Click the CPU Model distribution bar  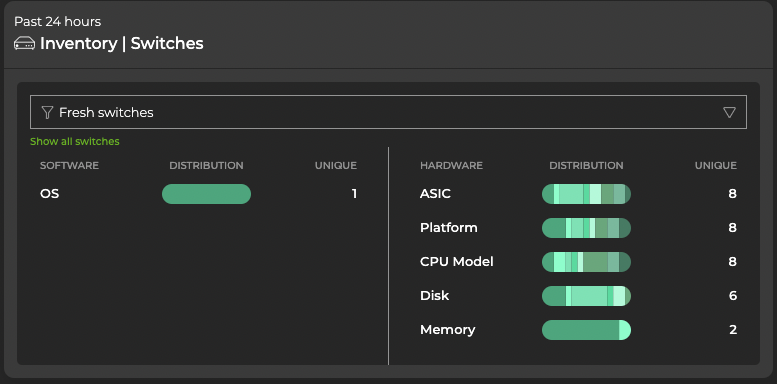586,262
